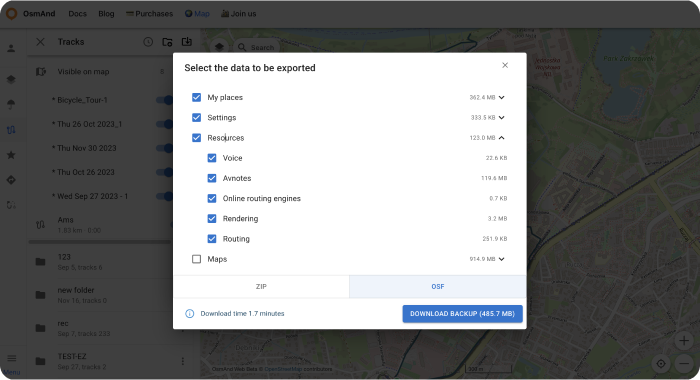The height and width of the screenshot is (380, 700).
Task: Open the account profile sidebar icon
Action: click(x=11, y=48)
